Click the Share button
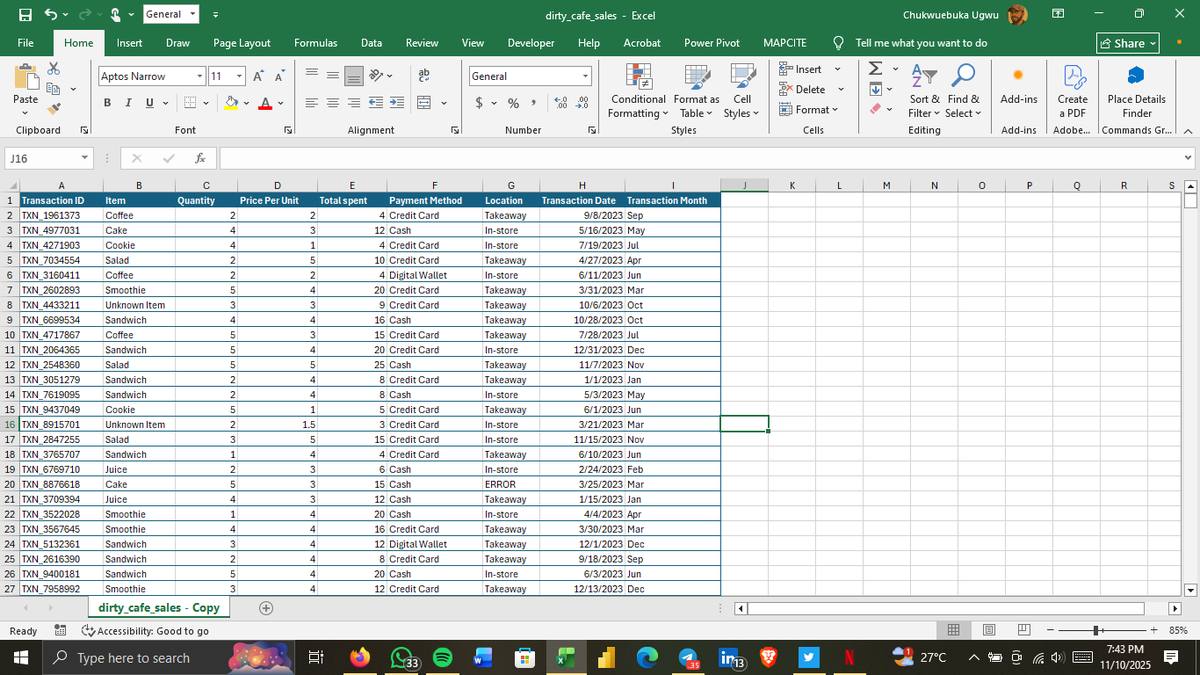1200x675 pixels. point(1127,43)
